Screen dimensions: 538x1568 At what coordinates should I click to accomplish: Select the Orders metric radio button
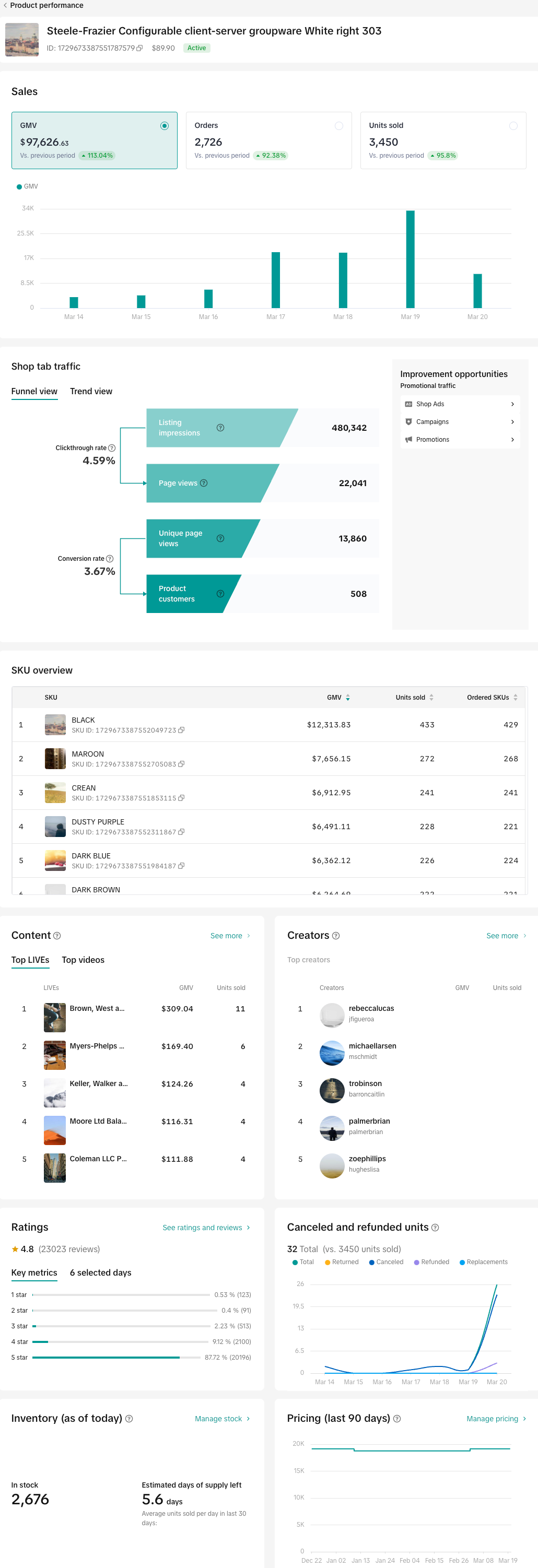pos(339,126)
